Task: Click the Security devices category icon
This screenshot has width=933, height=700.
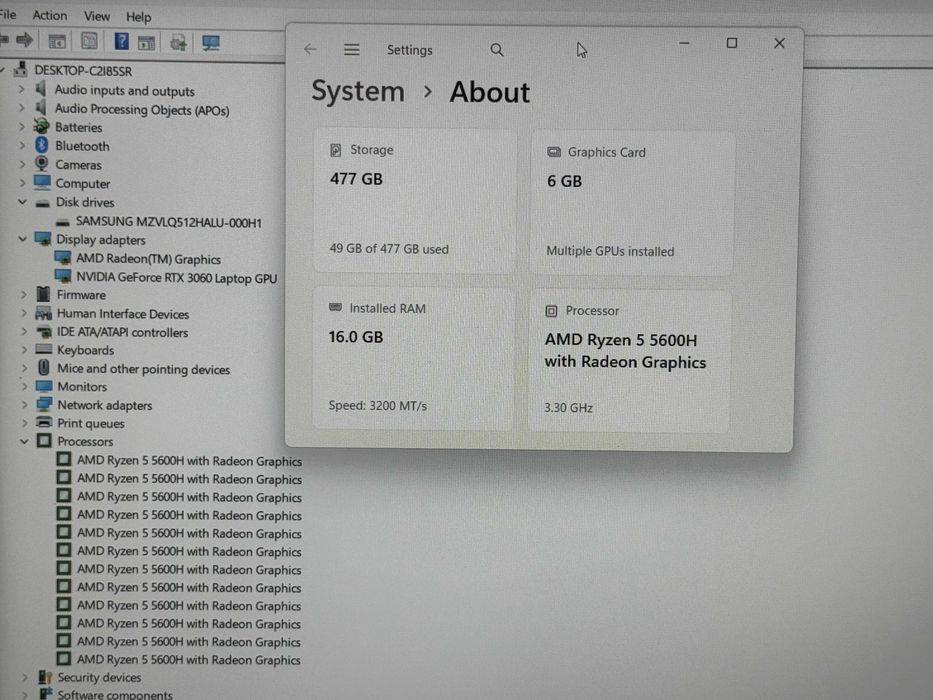Action: (45, 677)
